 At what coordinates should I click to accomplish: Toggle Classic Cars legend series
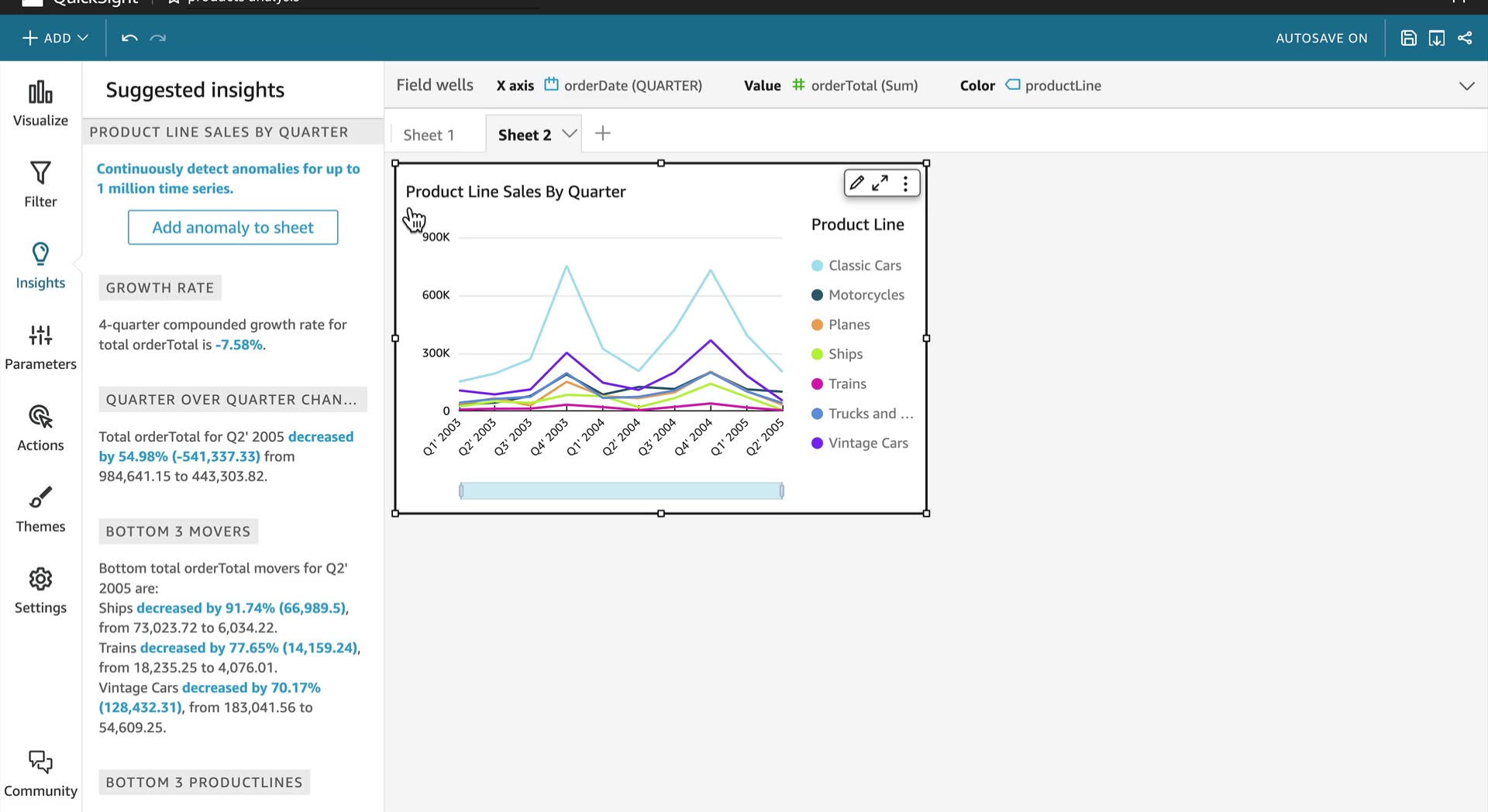pyautogui.click(x=856, y=266)
